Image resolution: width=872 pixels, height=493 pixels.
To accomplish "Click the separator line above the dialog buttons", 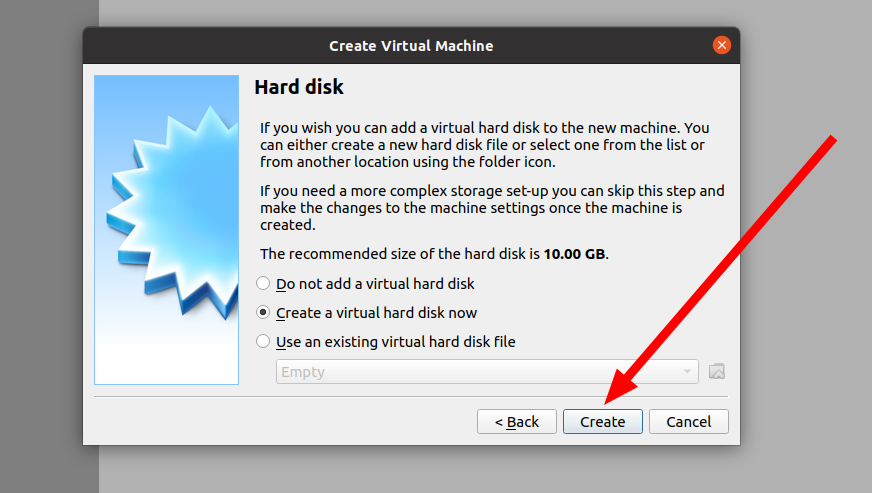I will point(411,396).
